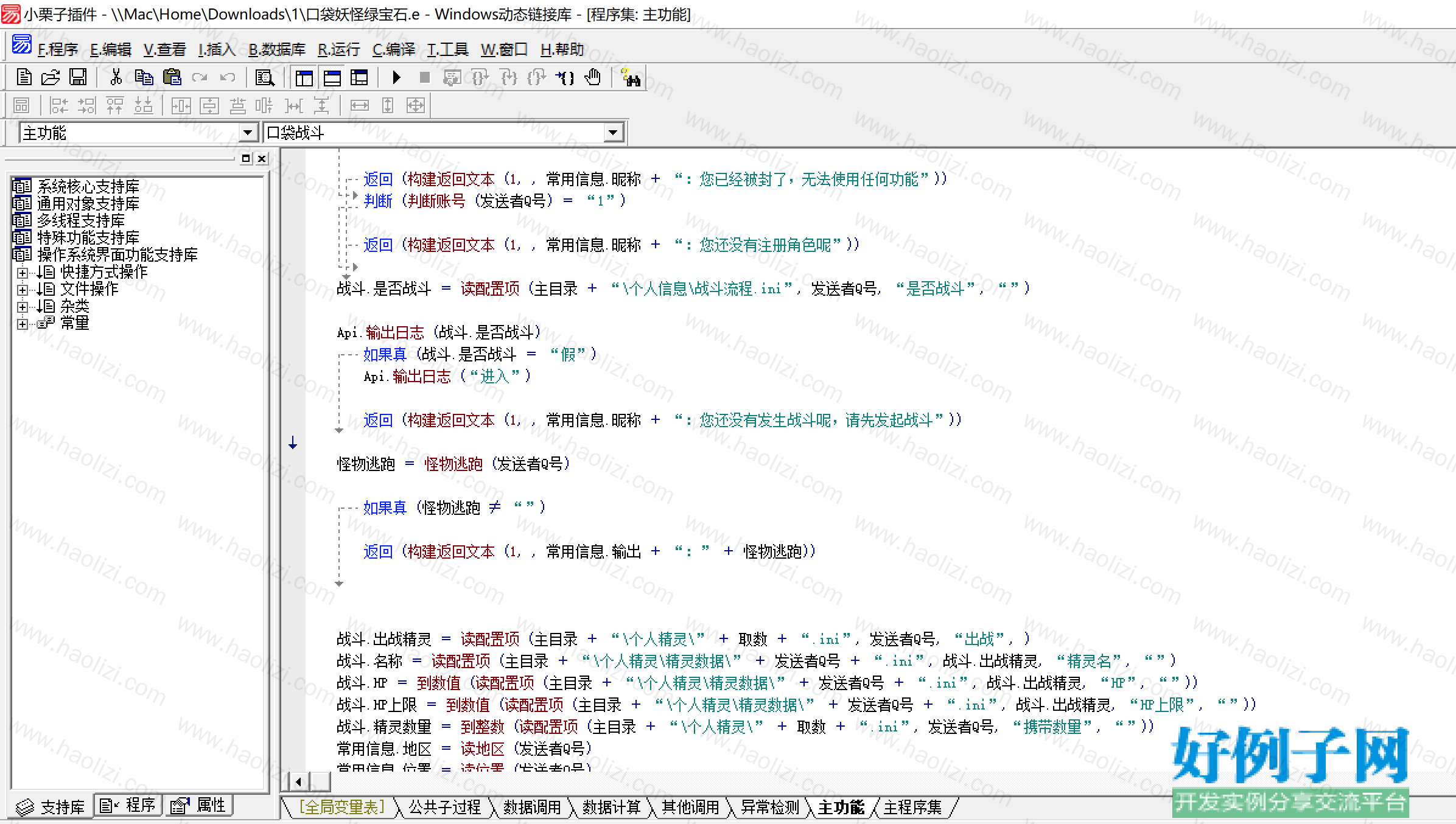Expand the 文件操作 tree node
This screenshot has width=1456, height=824.
click(x=23, y=290)
